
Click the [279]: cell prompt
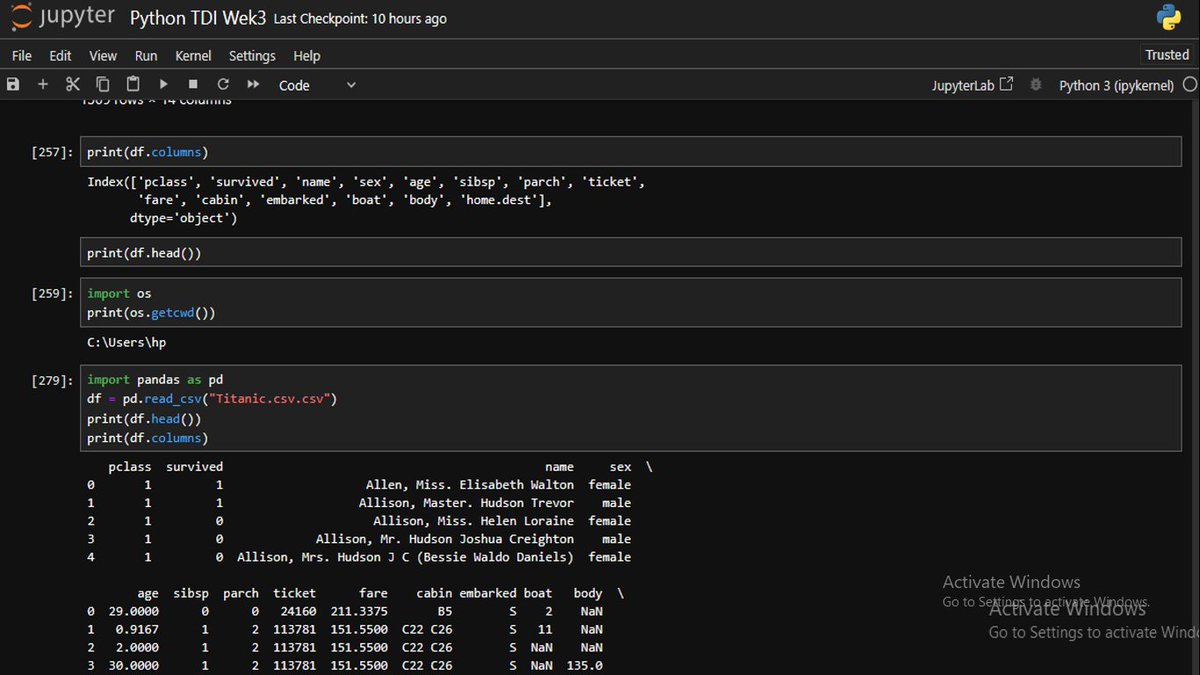pos(53,381)
